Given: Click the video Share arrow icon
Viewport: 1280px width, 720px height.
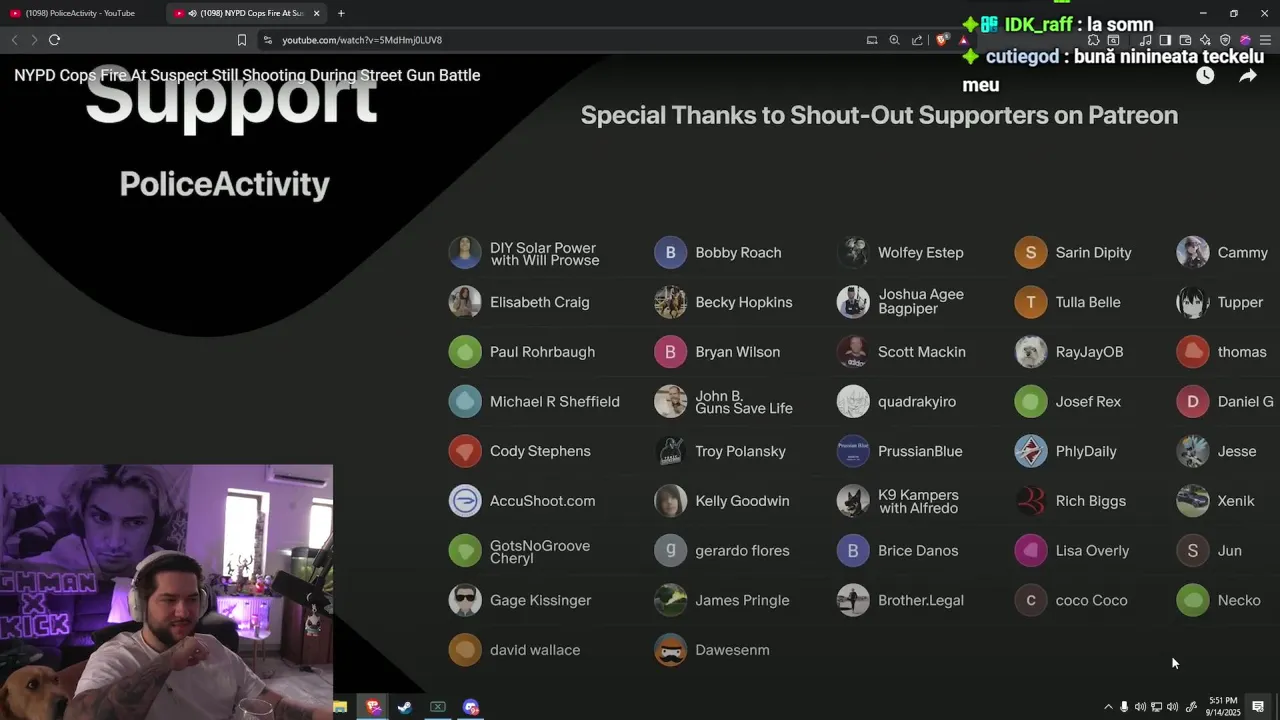Looking at the screenshot, I should 1248,75.
